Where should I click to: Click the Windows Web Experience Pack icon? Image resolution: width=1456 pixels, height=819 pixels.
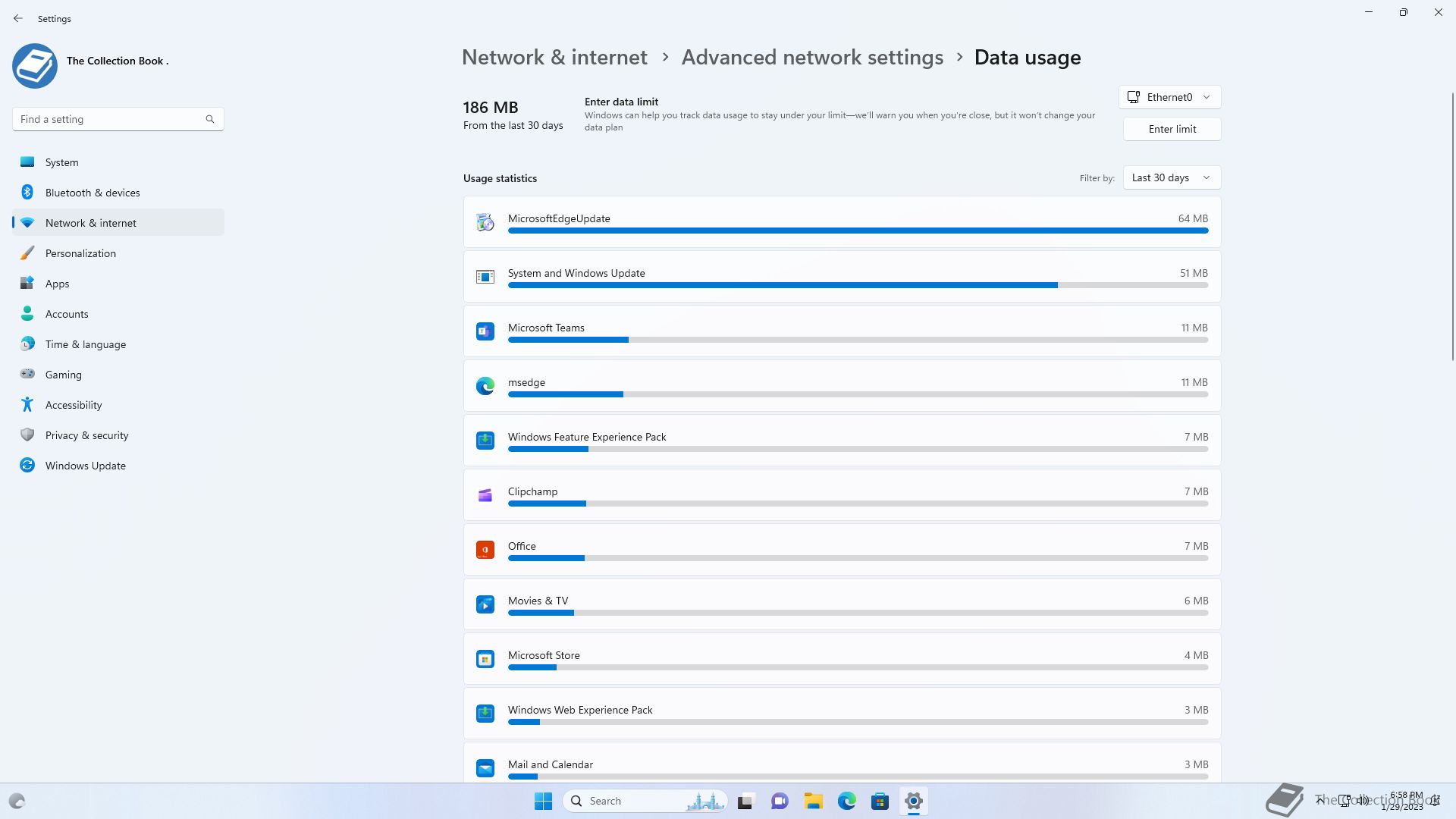[485, 714]
